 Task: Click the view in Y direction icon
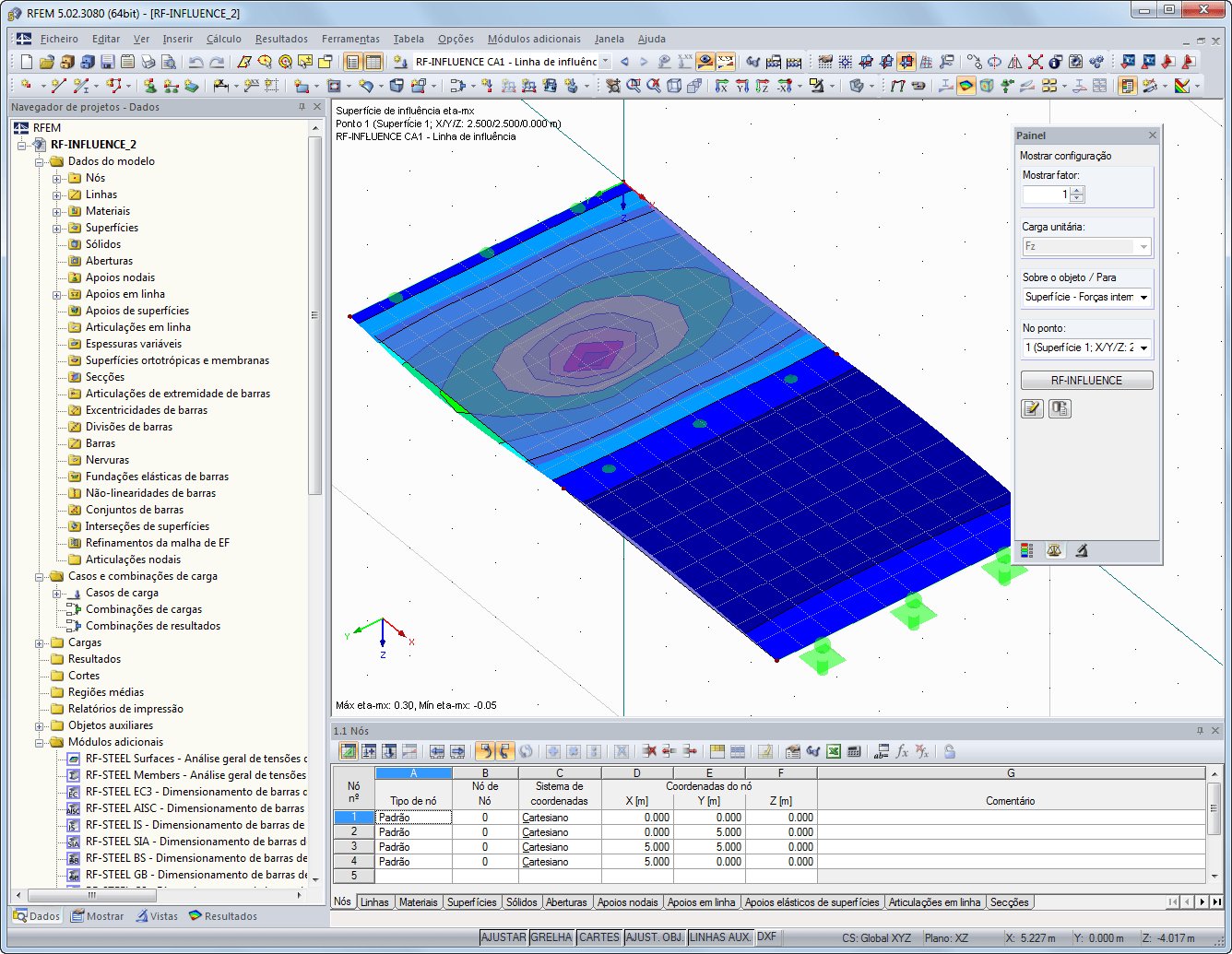point(742,86)
